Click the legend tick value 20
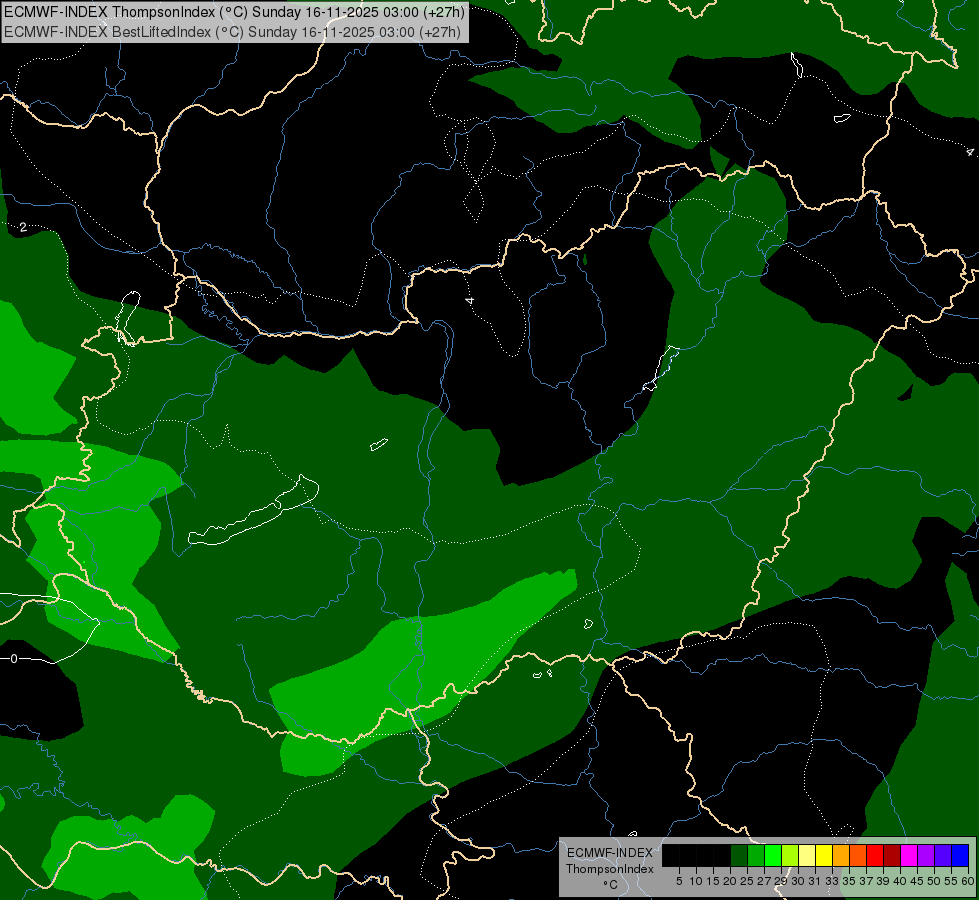The height and width of the screenshot is (900, 979). [730, 881]
